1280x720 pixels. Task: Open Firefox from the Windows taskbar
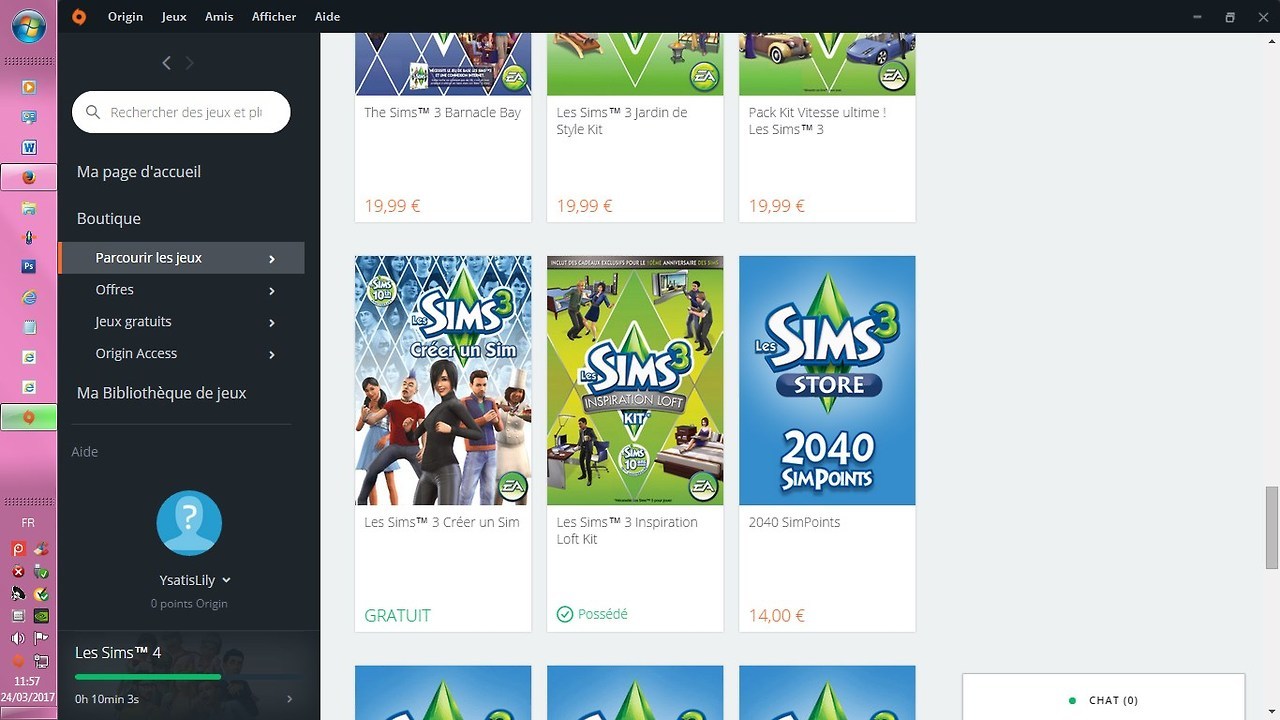tap(29, 178)
